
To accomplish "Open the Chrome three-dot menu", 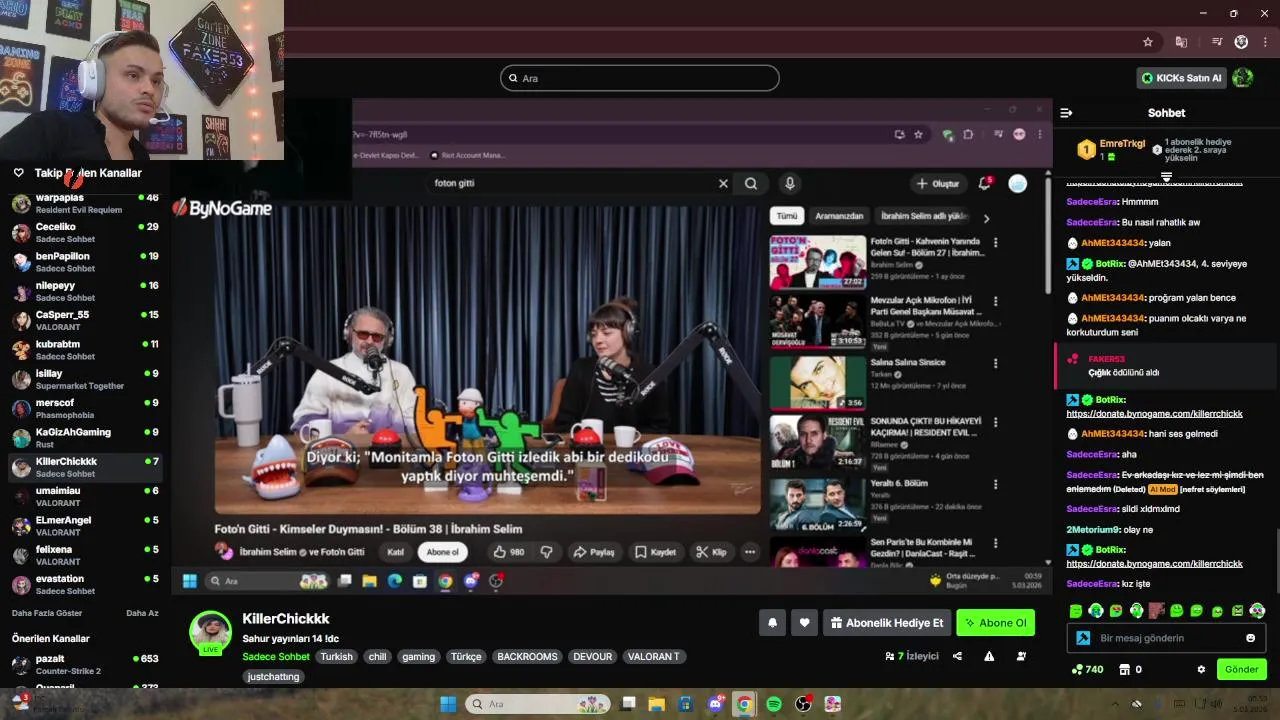I will click(1266, 42).
